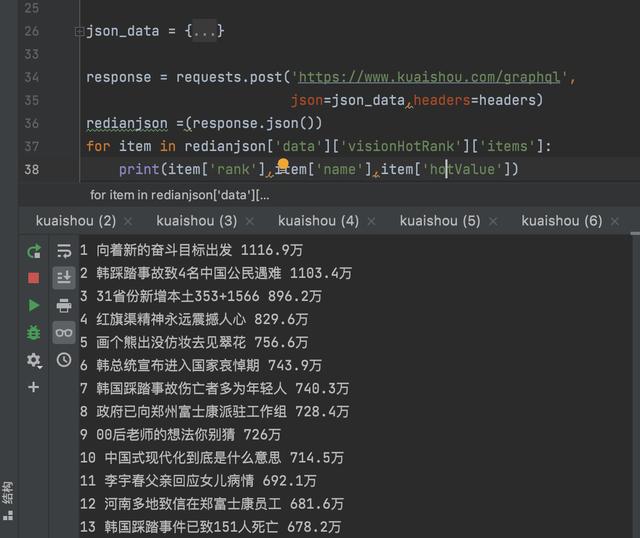
Task: Click the clock history icon in run panel
Action: coord(64,360)
